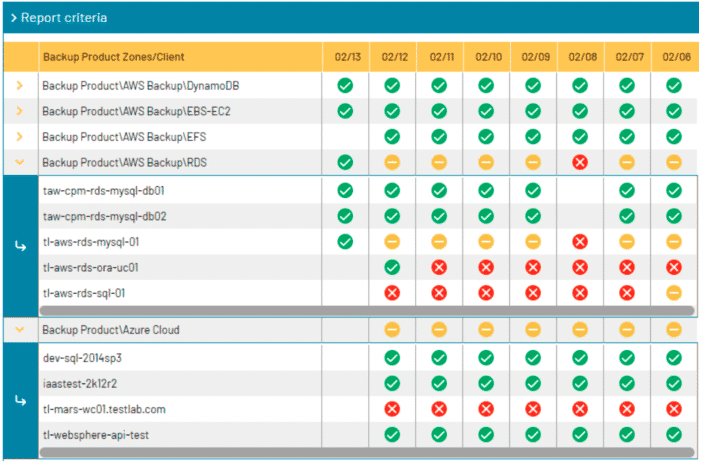Select client tl-websphere-api-test
Viewport: 702px width, 464px height.
(x=96, y=434)
